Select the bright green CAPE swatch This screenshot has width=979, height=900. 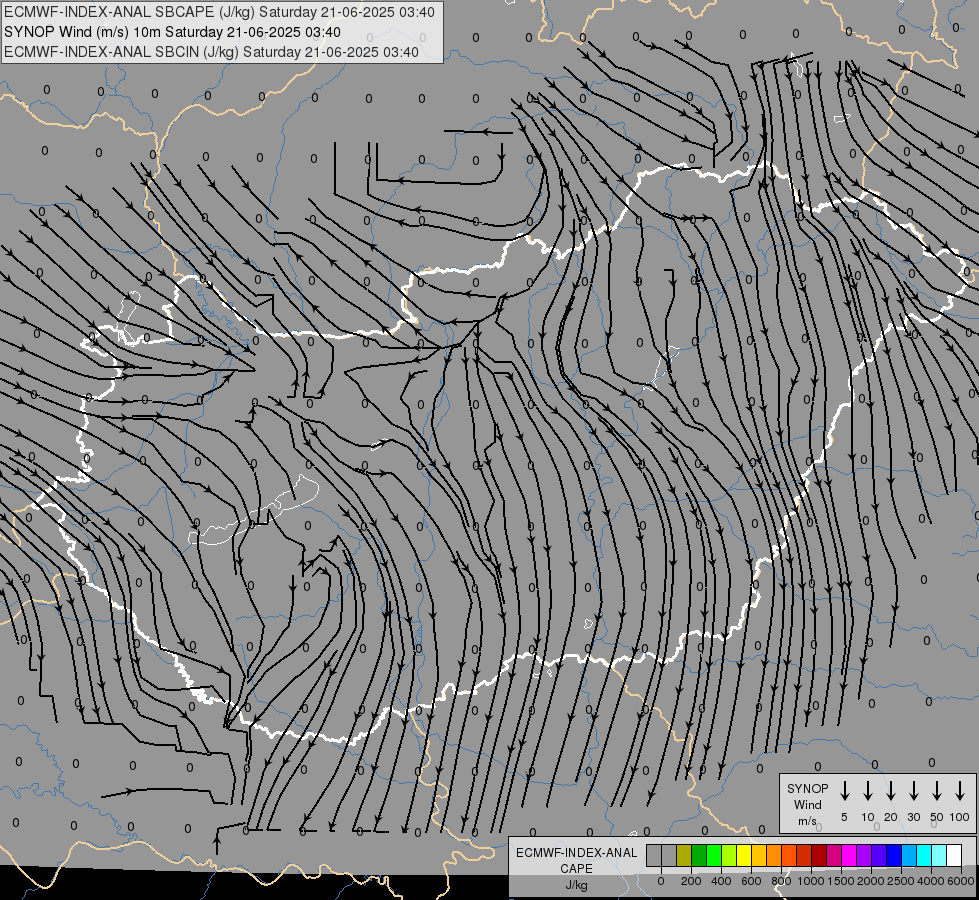714,855
